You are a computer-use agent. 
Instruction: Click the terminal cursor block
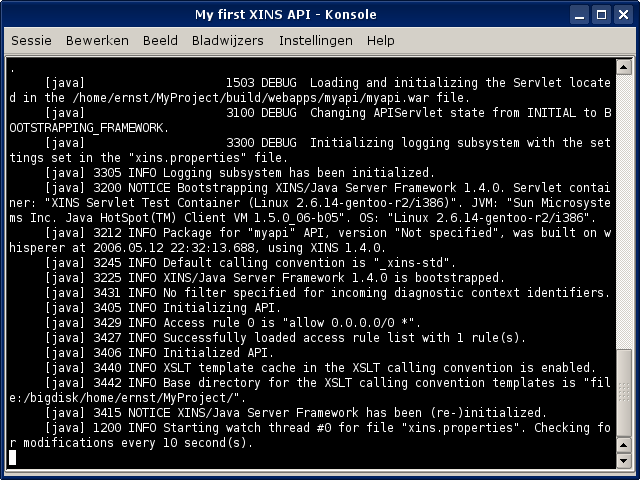point(13,458)
